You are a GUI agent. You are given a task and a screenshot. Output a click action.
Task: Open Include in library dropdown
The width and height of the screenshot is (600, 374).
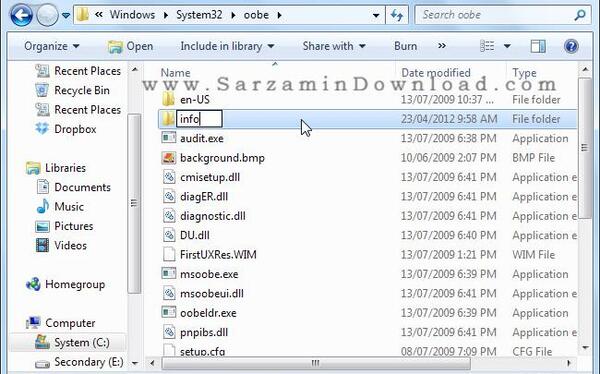pos(227,46)
